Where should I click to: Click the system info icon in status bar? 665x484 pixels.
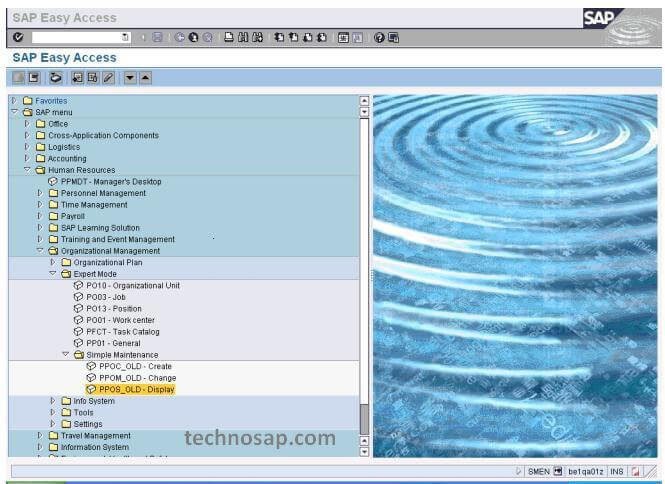pos(558,471)
